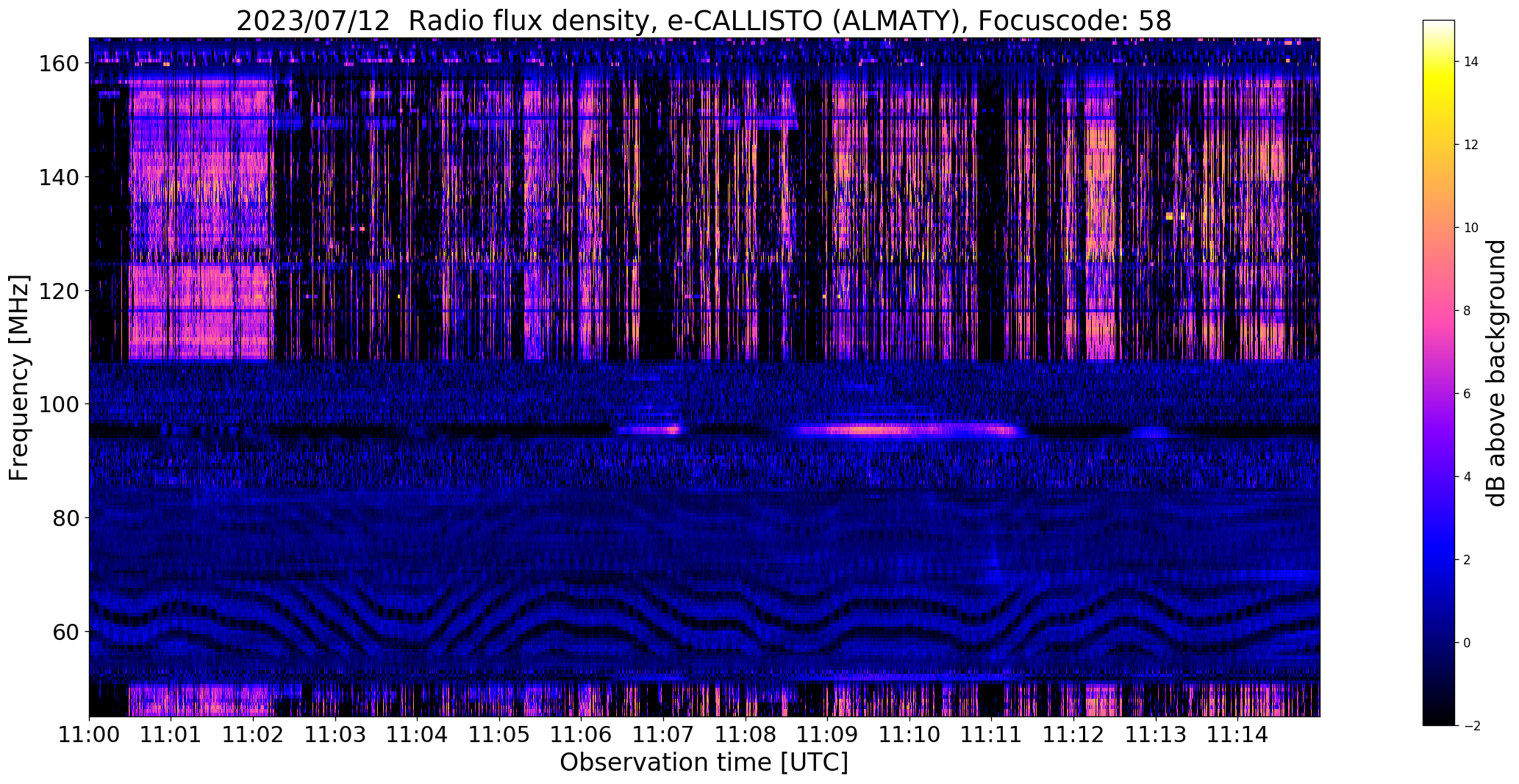Click the colorbar tick label 6
1519x784 pixels.
(x=1468, y=394)
